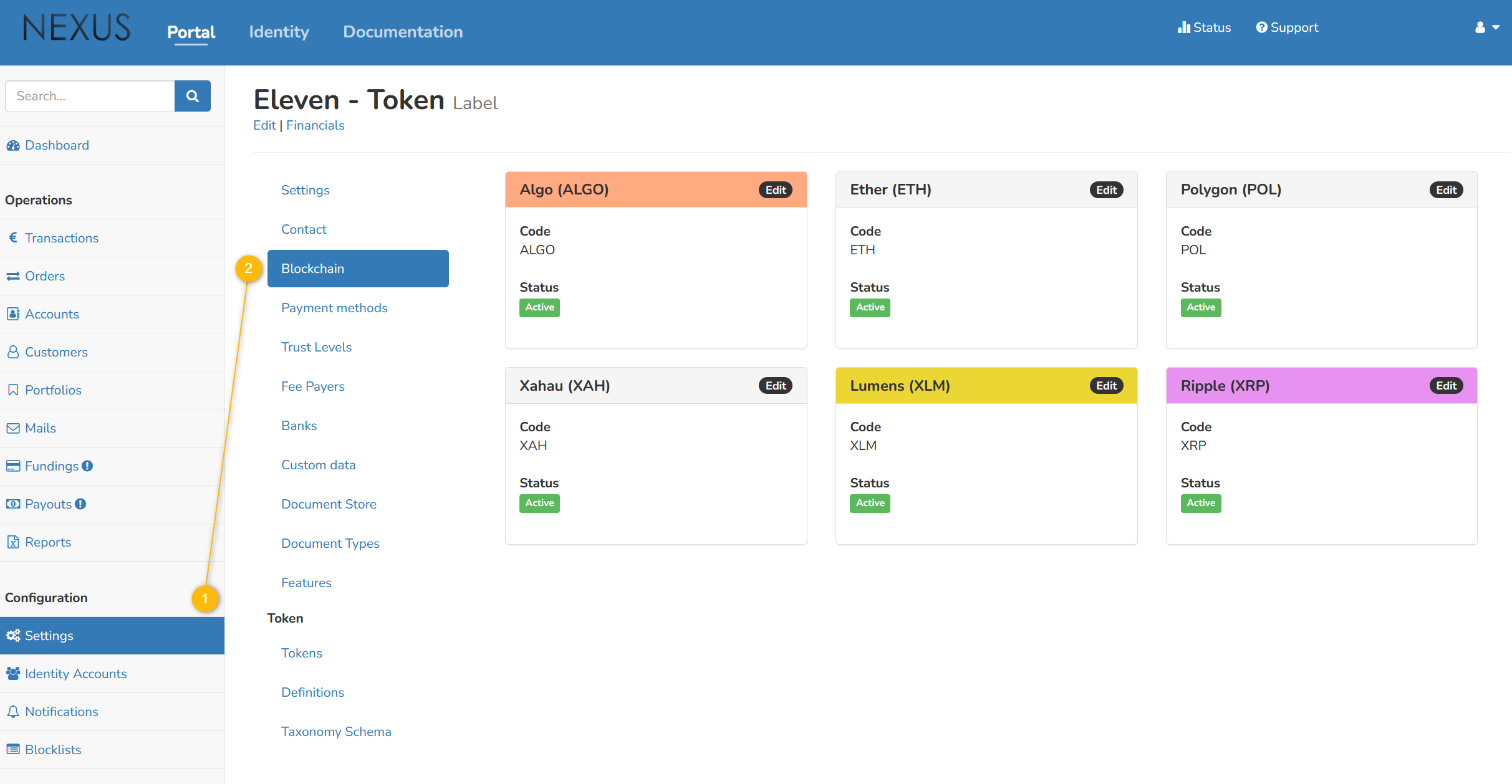The image size is (1512, 784).
Task: Click the Orders arrows icon
Action: [13, 276]
